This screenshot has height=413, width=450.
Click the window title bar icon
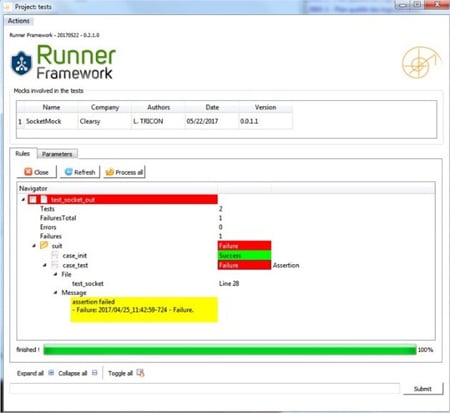click(7, 7)
